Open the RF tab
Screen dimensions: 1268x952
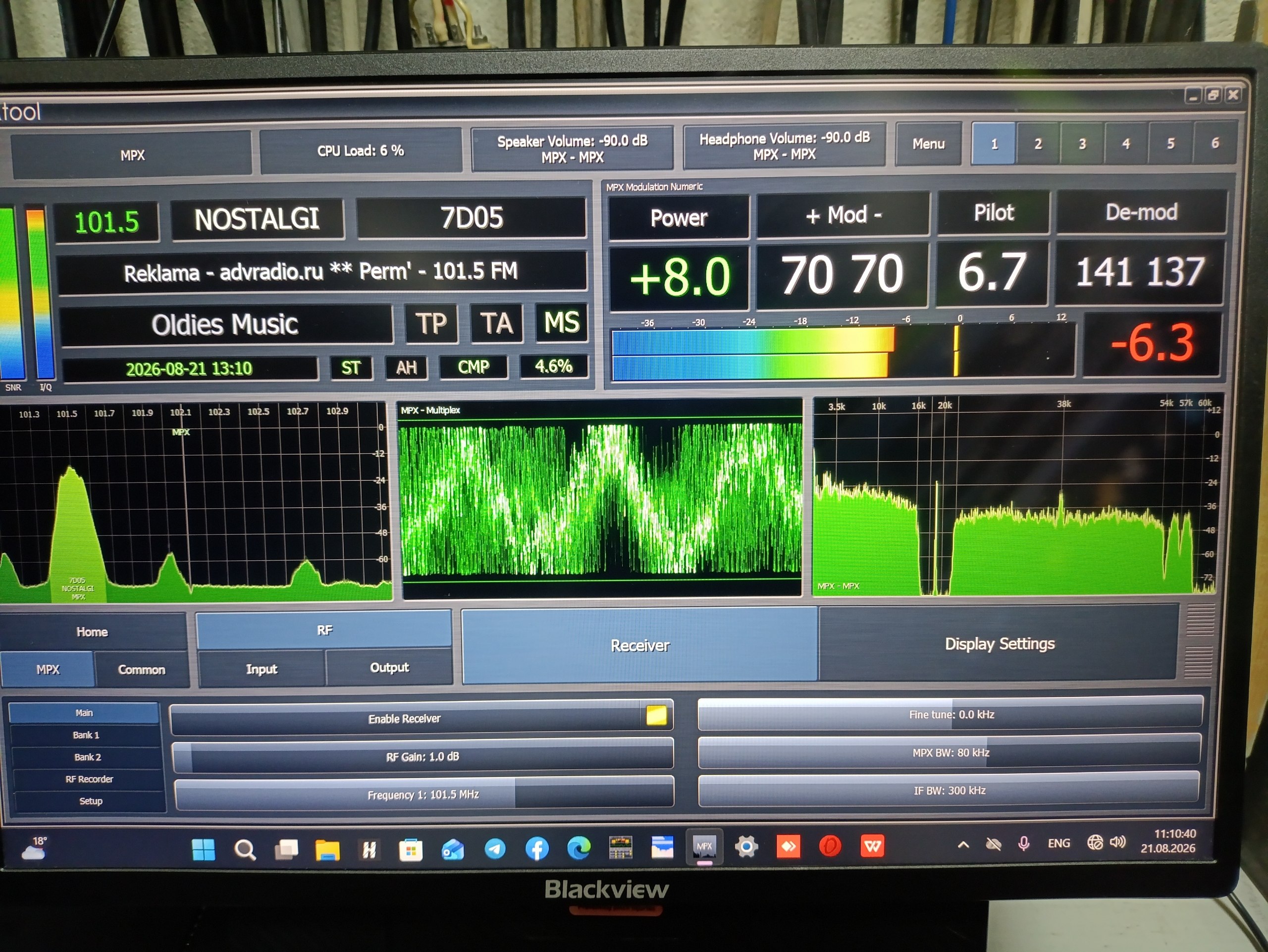(324, 630)
